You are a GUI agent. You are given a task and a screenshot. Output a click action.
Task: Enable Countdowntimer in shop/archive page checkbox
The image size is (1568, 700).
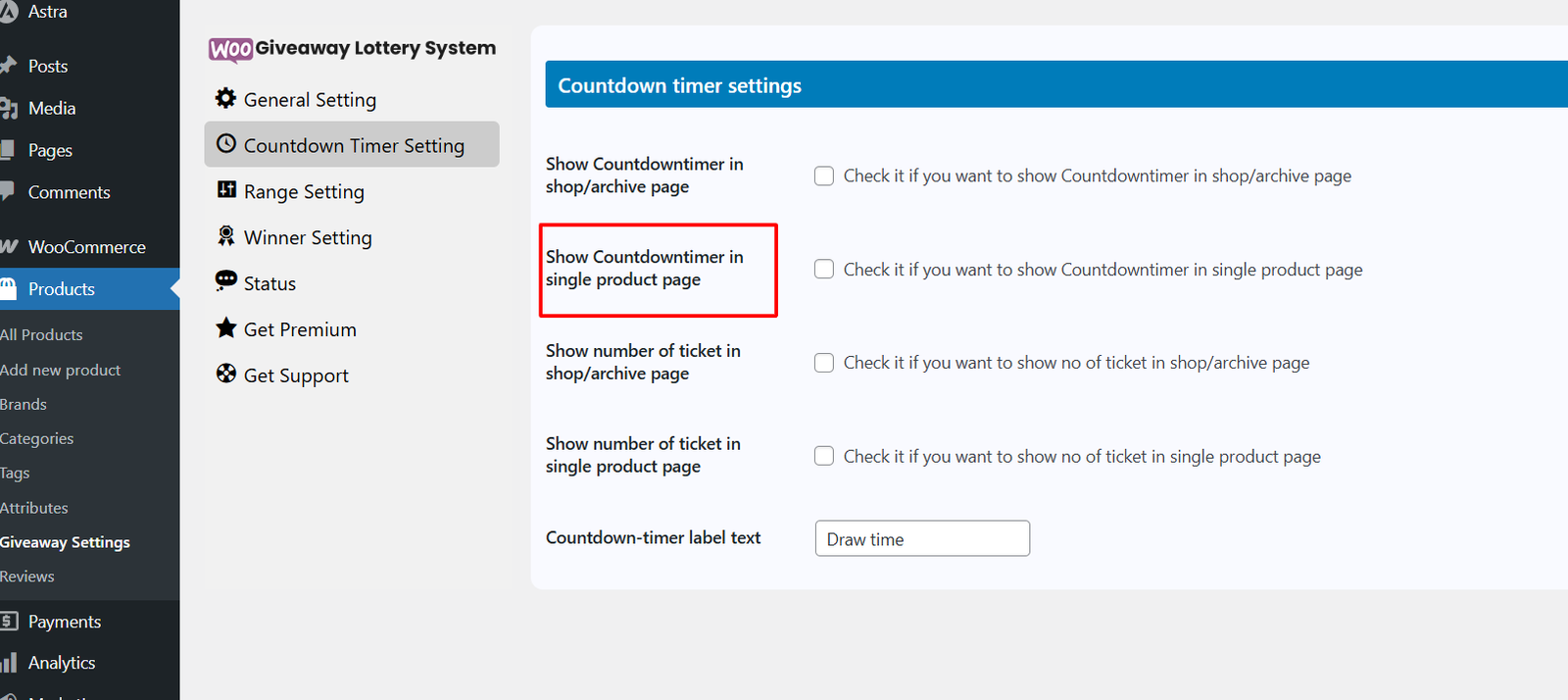(x=824, y=176)
